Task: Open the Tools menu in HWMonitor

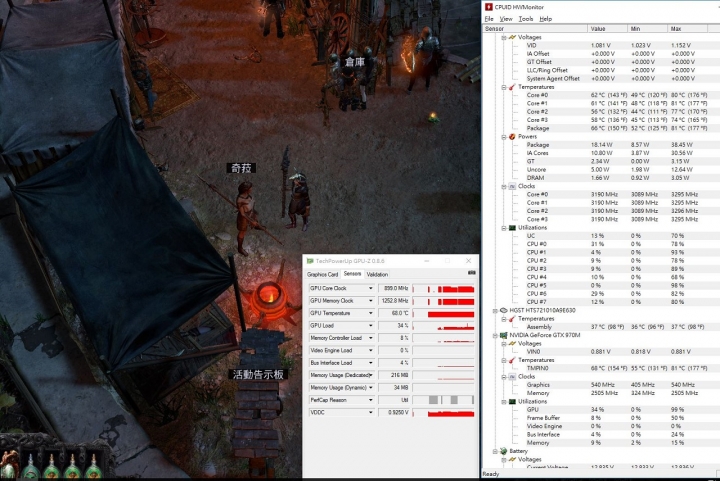Action: [526, 19]
